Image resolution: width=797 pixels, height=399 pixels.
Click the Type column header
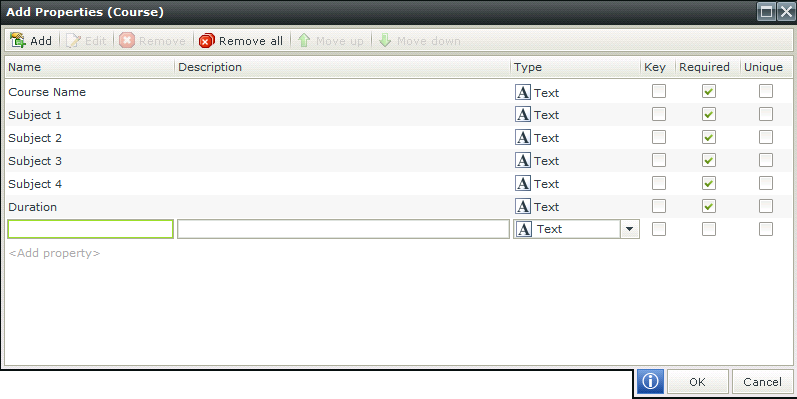tap(576, 67)
